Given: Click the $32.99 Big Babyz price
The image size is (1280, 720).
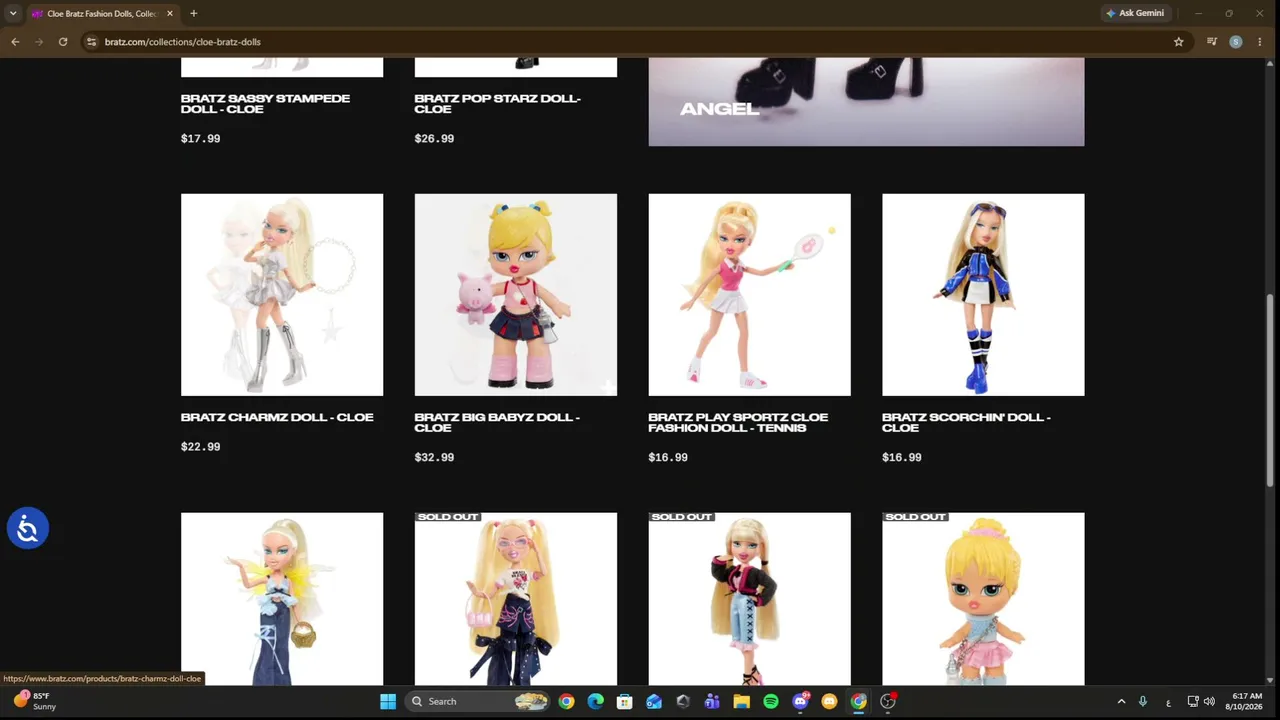Looking at the screenshot, I should point(434,457).
